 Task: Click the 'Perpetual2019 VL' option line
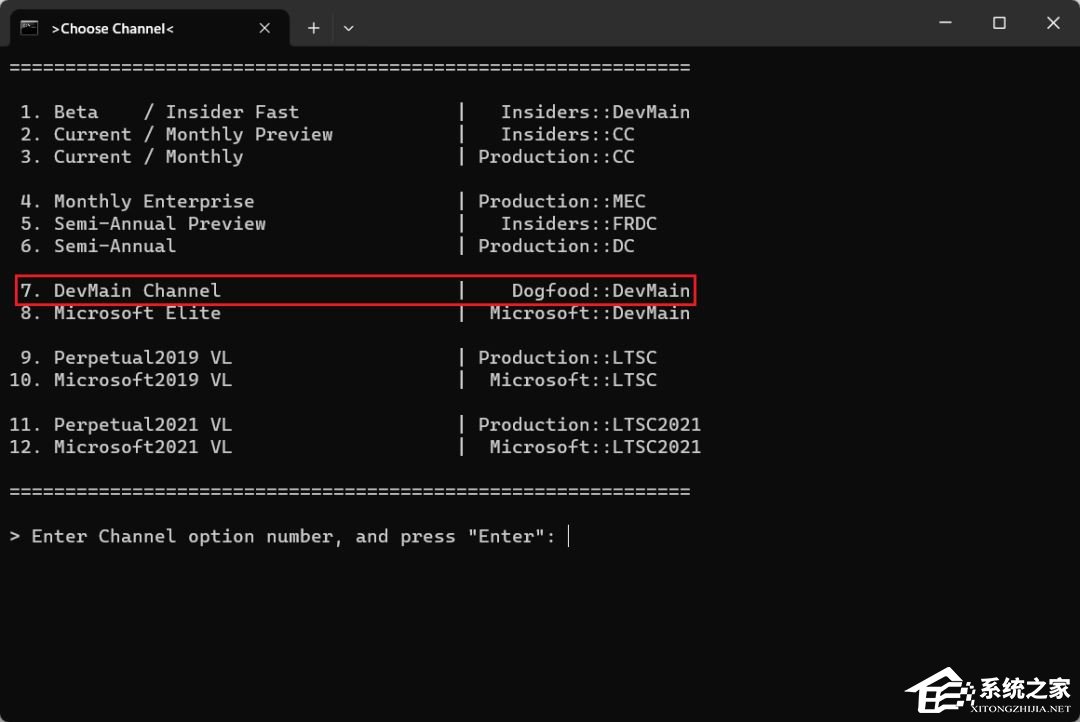(x=338, y=358)
